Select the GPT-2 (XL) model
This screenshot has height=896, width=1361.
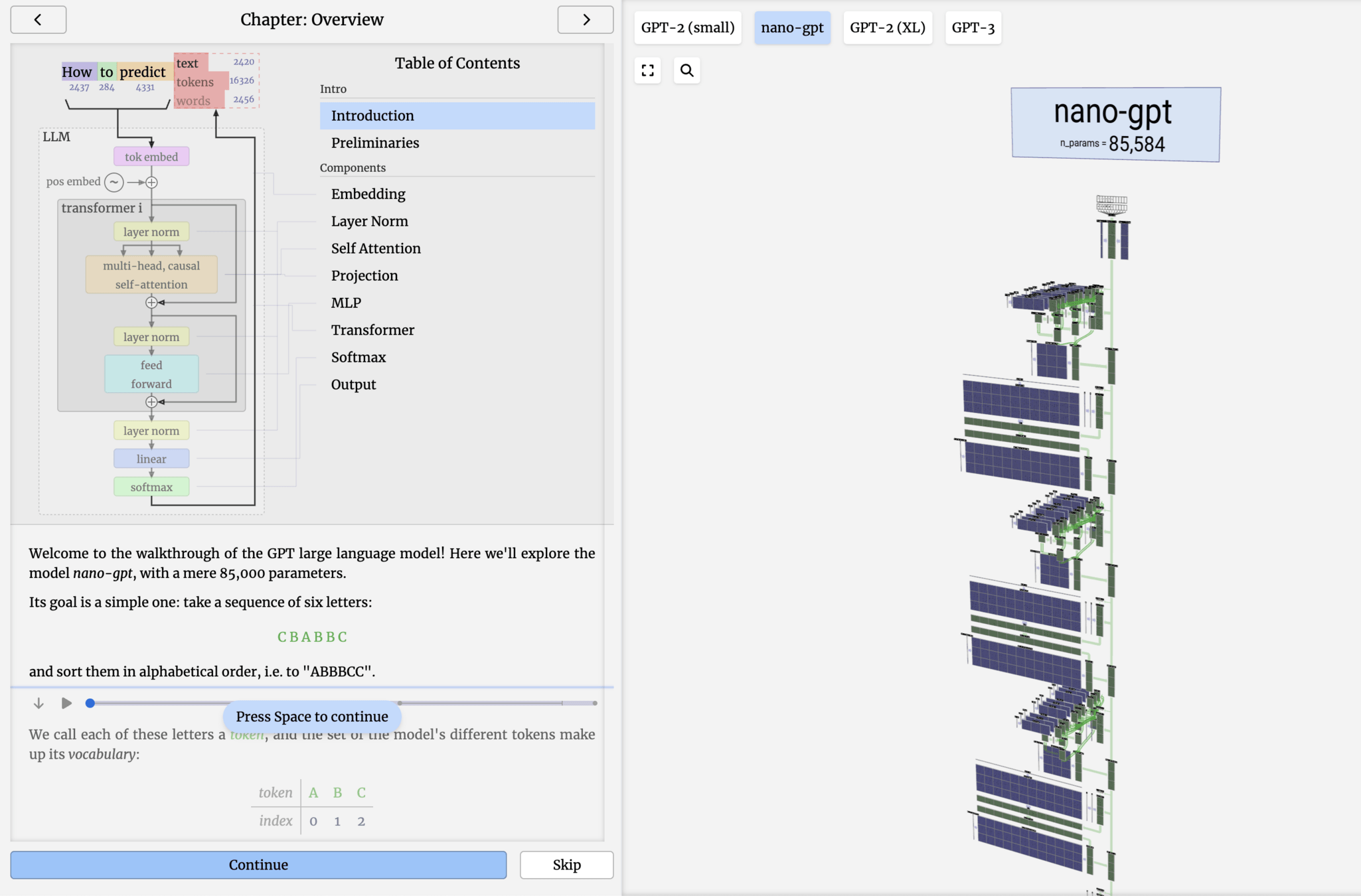coord(887,28)
